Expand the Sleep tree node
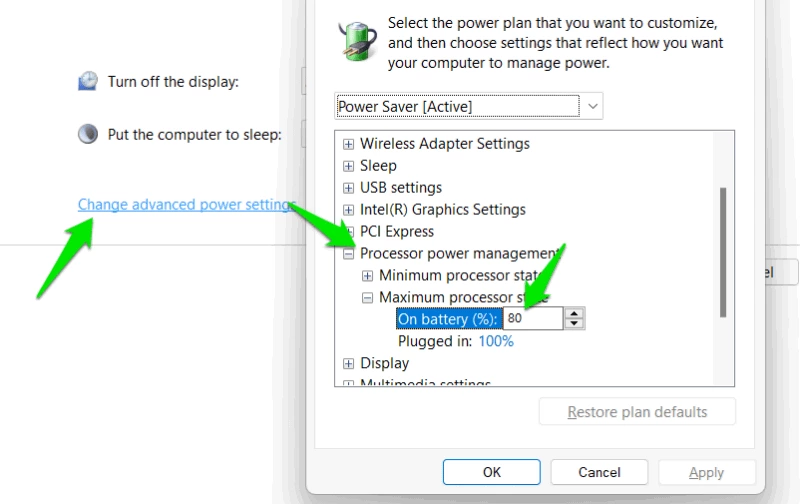 click(x=348, y=166)
